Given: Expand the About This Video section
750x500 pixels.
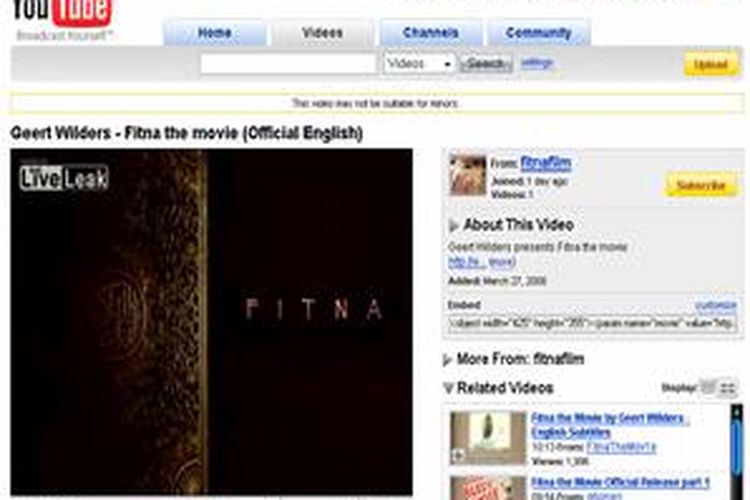Looking at the screenshot, I should (511, 225).
